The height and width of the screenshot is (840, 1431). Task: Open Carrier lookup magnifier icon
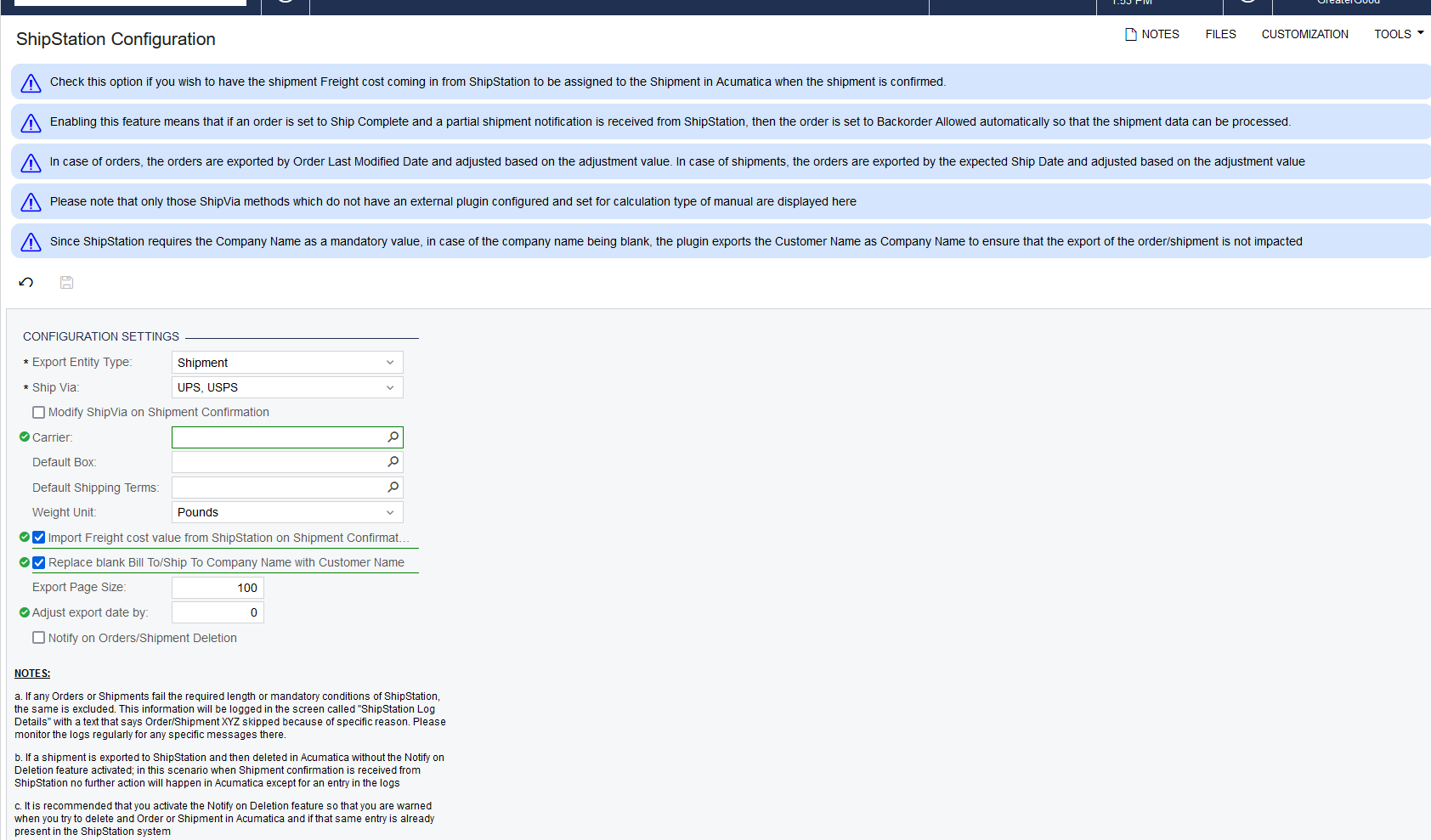[x=393, y=437]
